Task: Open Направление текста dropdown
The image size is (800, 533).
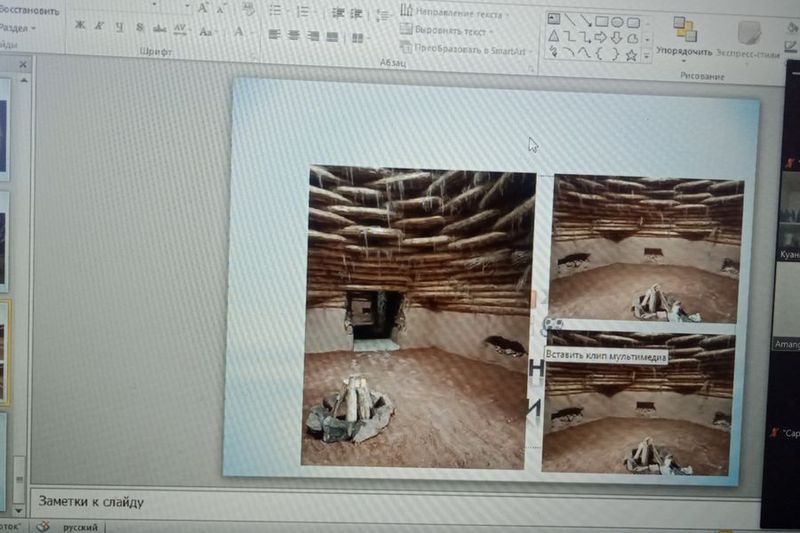Action: 457,13
